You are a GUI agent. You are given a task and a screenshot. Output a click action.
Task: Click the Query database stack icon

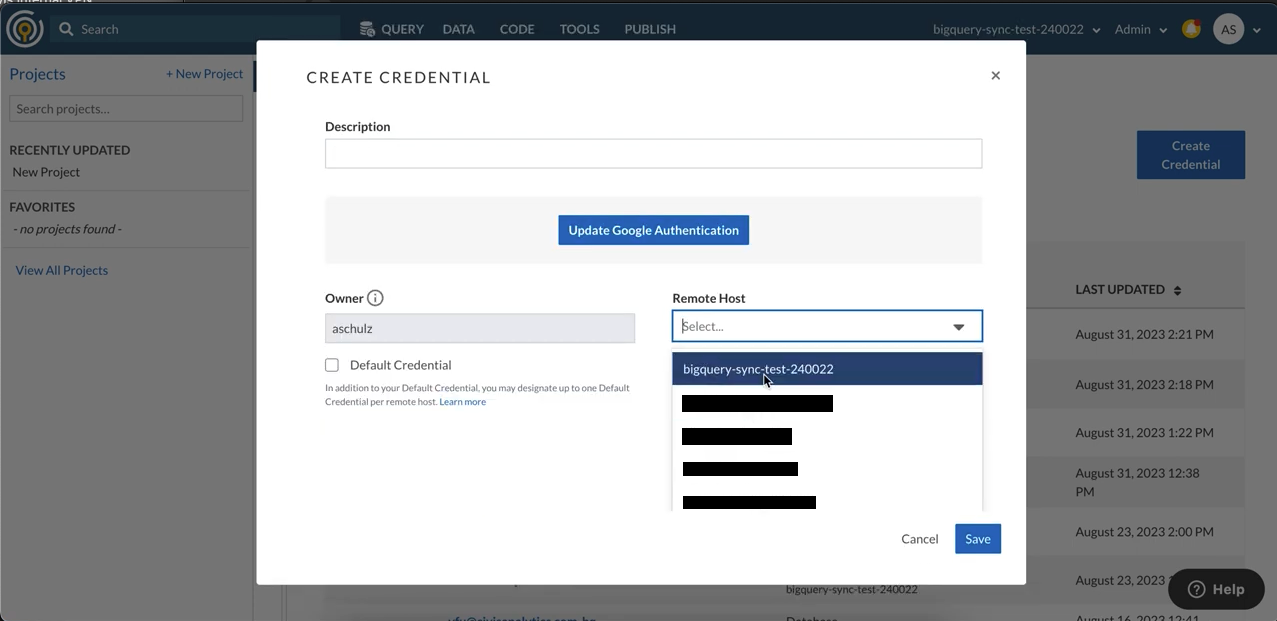tap(367, 29)
